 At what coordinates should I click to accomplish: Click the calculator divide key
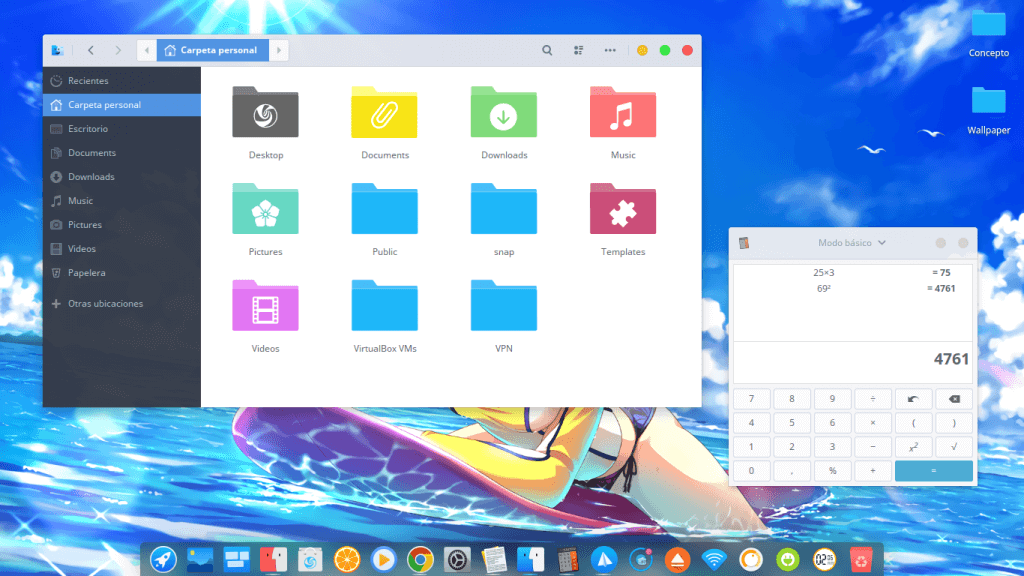872,399
